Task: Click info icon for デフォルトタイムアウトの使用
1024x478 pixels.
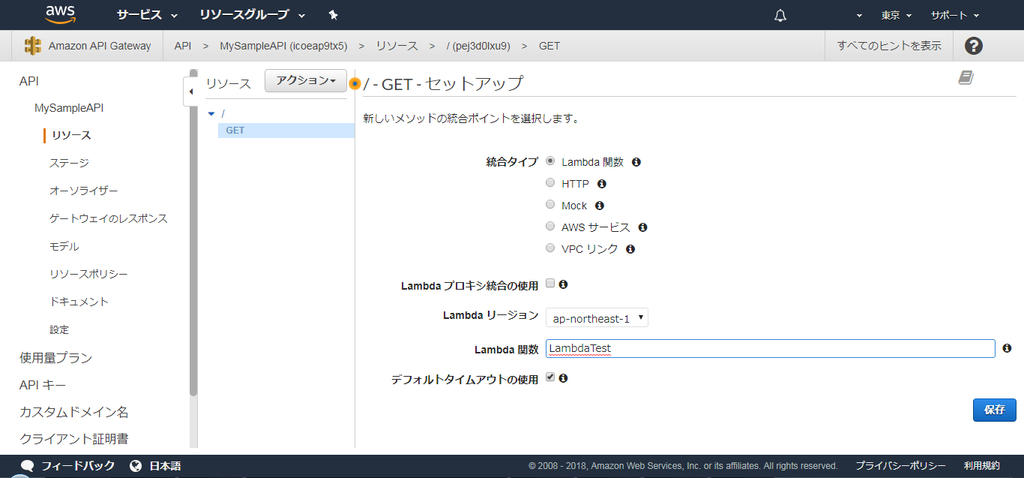Action: [x=563, y=377]
